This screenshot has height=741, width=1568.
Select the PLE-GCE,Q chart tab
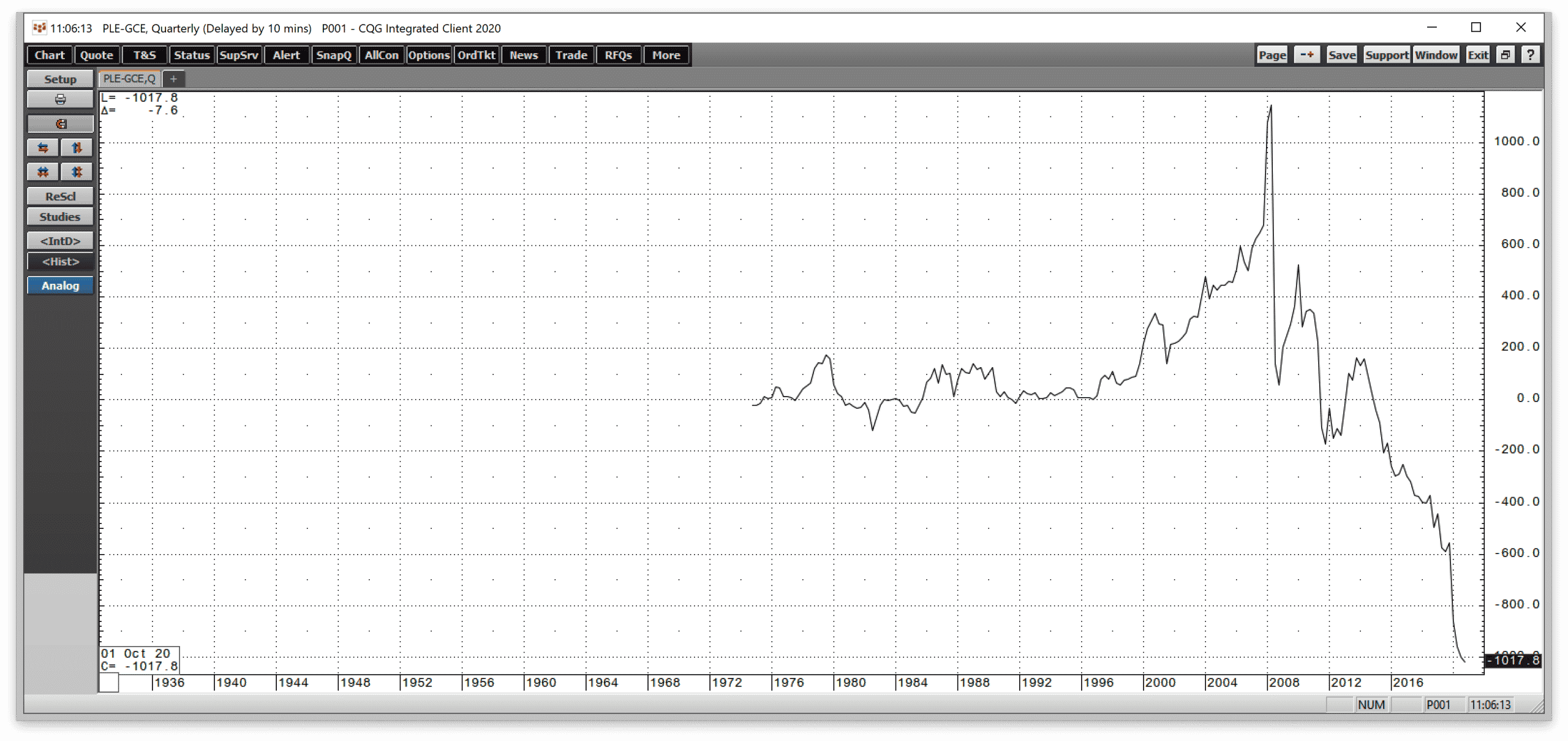[129, 79]
